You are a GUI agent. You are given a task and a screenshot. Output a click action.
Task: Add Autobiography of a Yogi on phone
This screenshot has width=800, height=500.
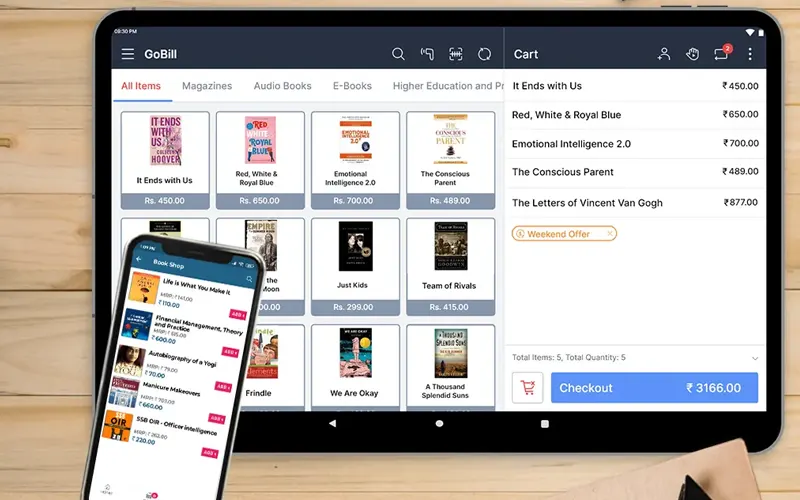223,387
